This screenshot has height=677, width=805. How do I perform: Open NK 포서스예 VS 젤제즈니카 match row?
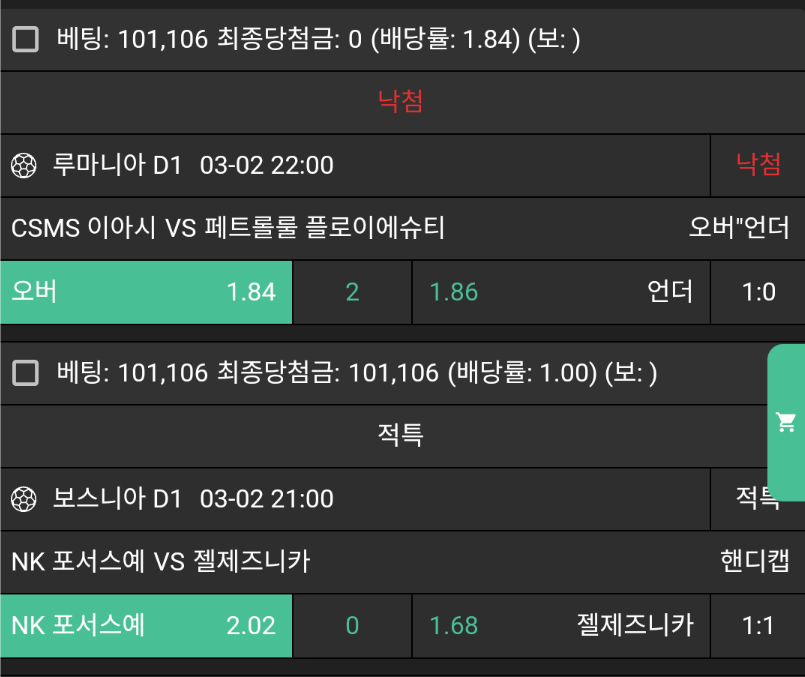(160, 562)
